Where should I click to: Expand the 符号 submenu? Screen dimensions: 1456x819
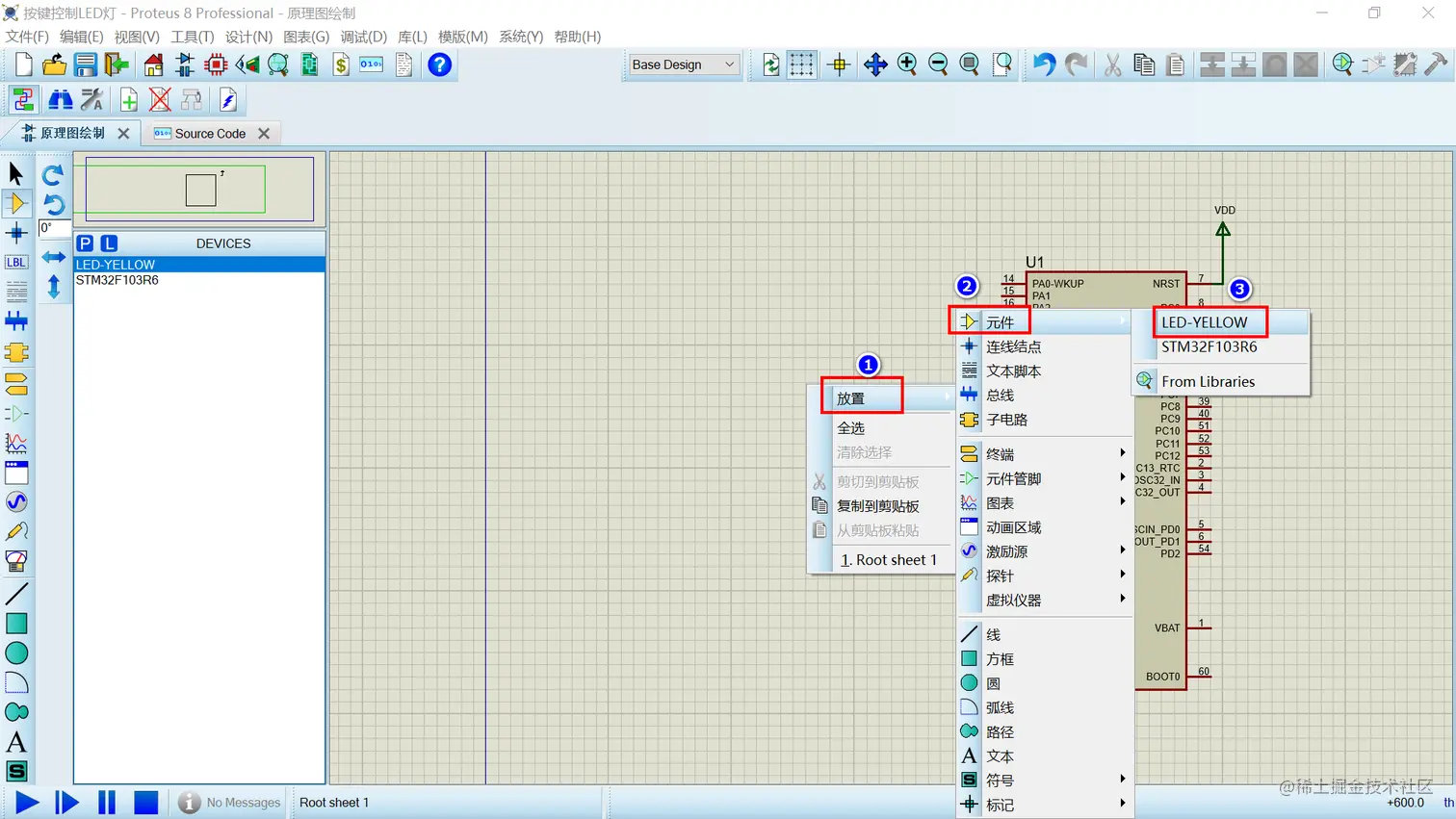pyautogui.click(x=1045, y=780)
